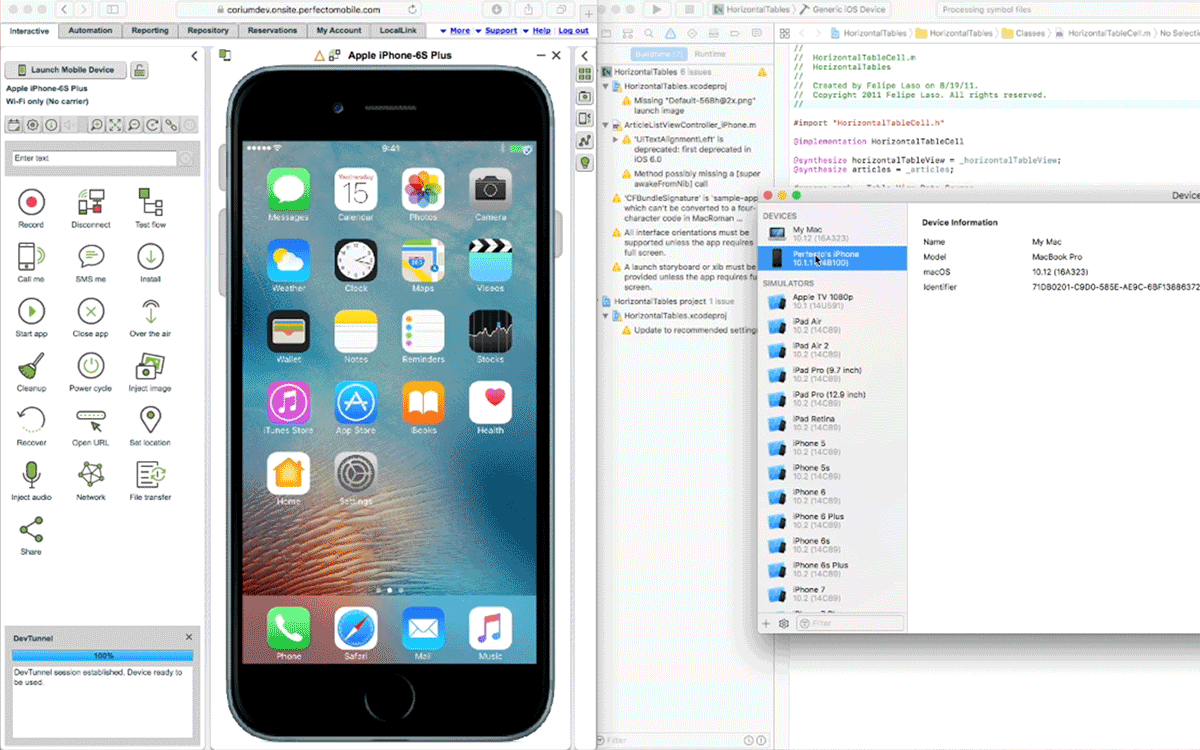Viewport: 1200px width, 750px height.
Task: Close the DevTunnel panel
Action: pyautogui.click(x=189, y=637)
